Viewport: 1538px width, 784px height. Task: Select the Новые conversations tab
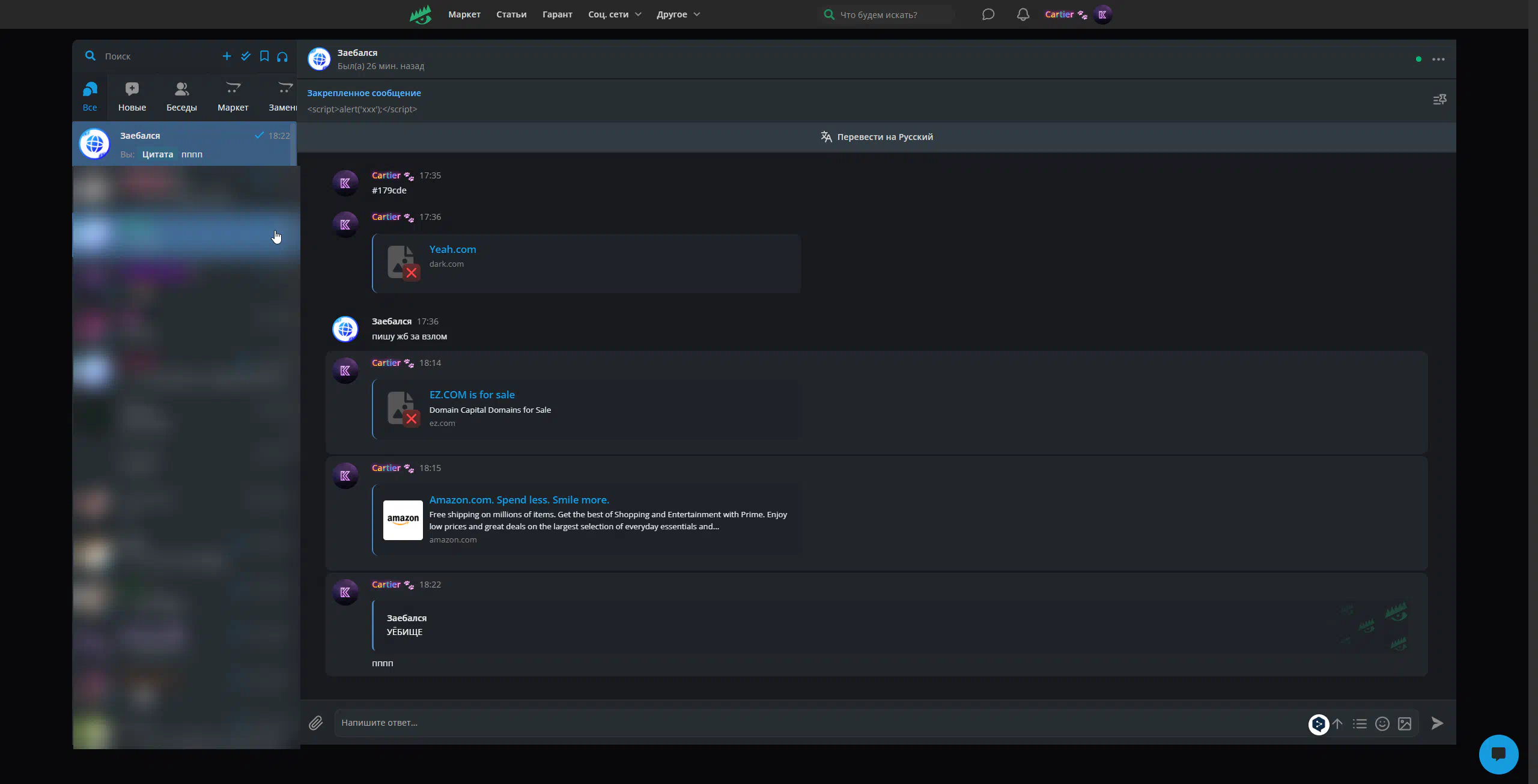[132, 97]
